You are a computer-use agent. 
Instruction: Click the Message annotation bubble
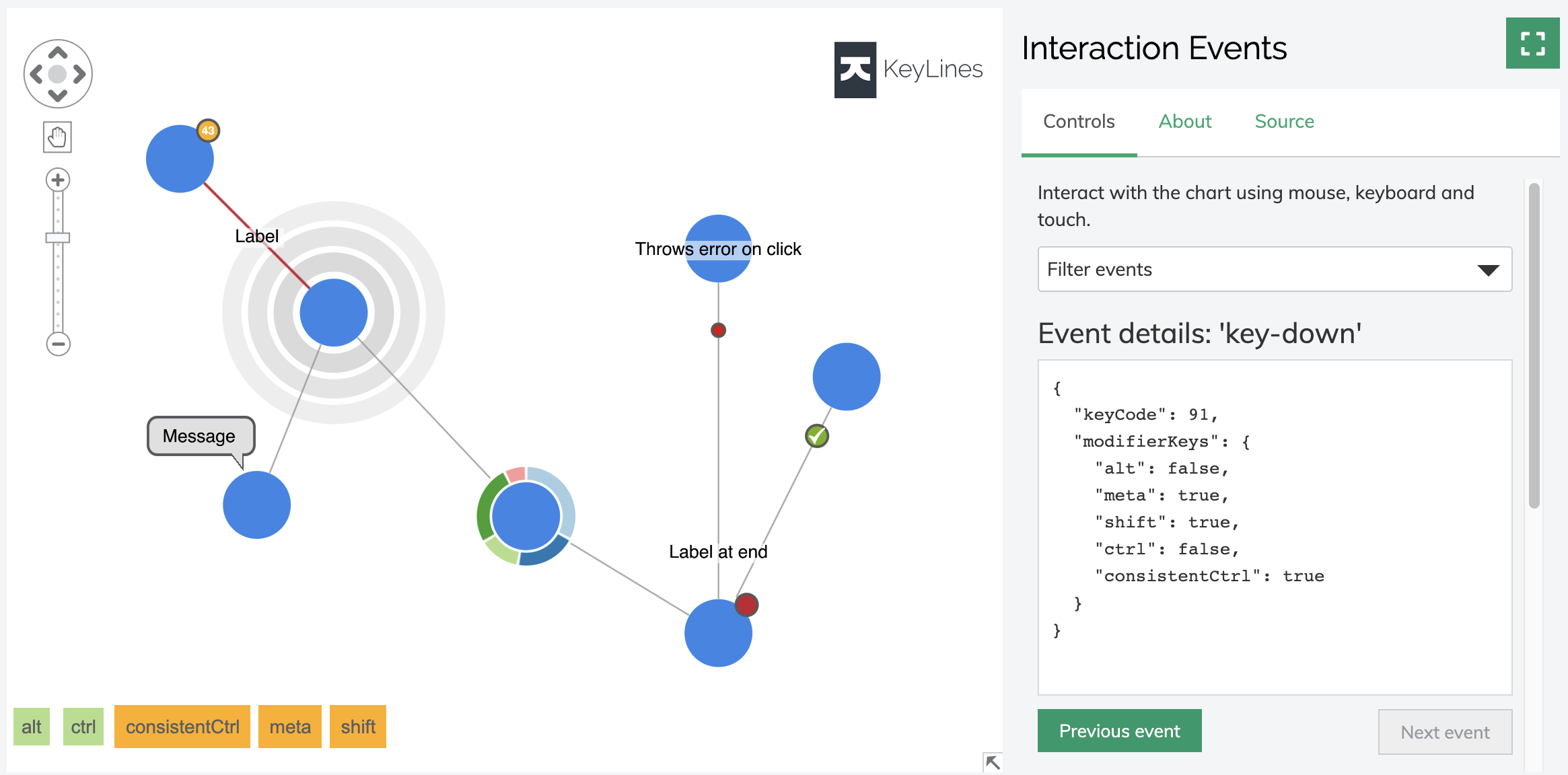point(200,436)
